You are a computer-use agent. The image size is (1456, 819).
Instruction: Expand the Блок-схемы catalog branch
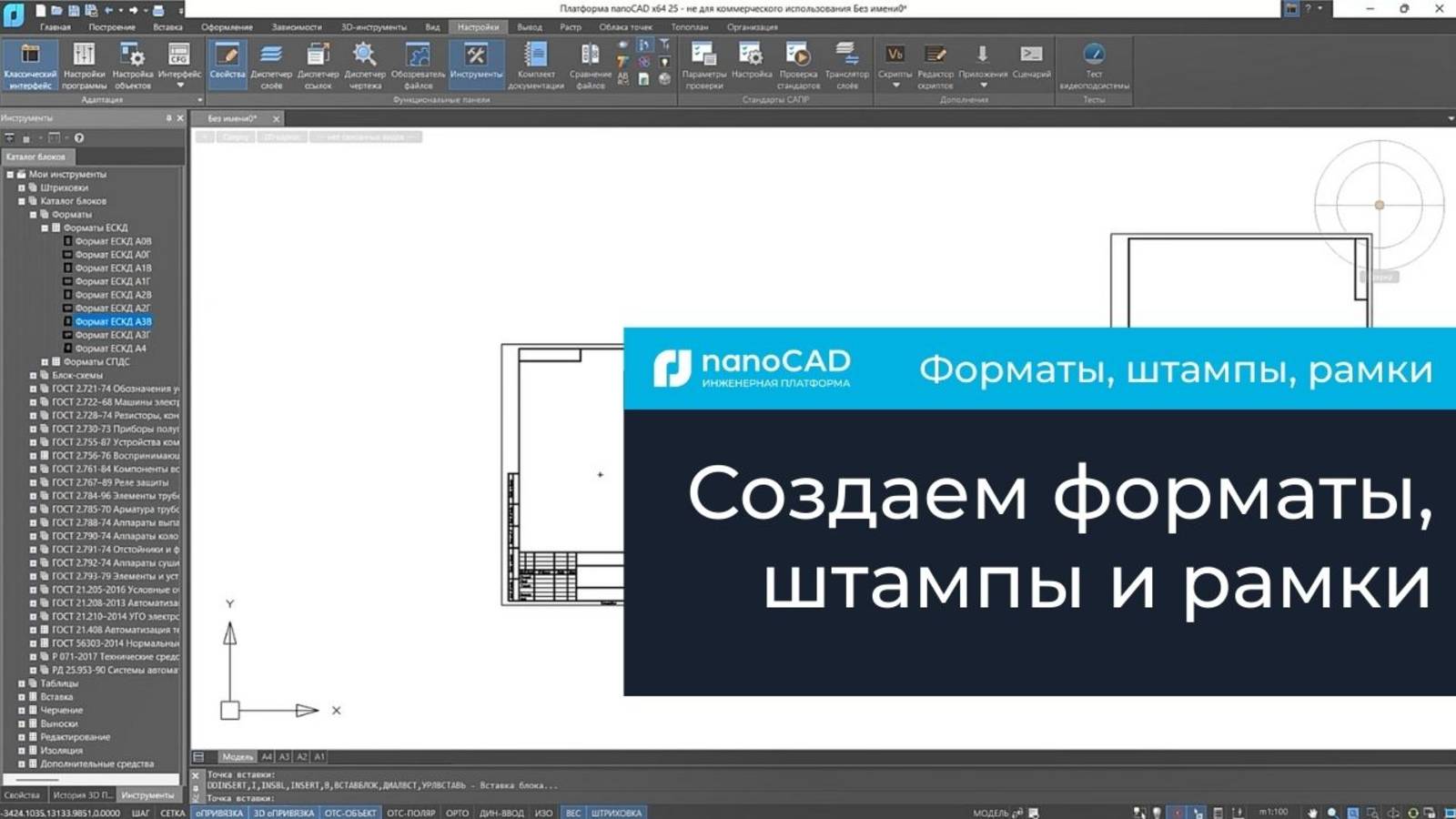(31, 373)
